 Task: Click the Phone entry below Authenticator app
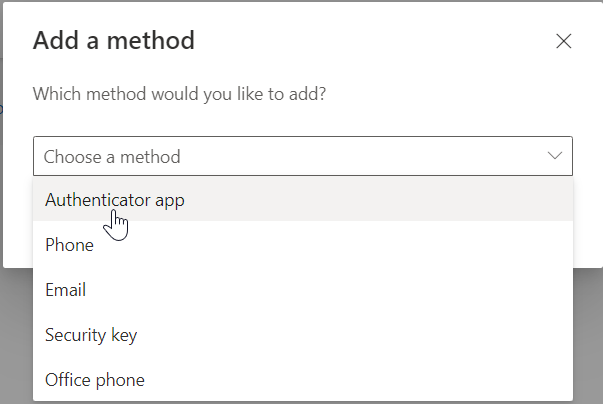(x=303, y=245)
